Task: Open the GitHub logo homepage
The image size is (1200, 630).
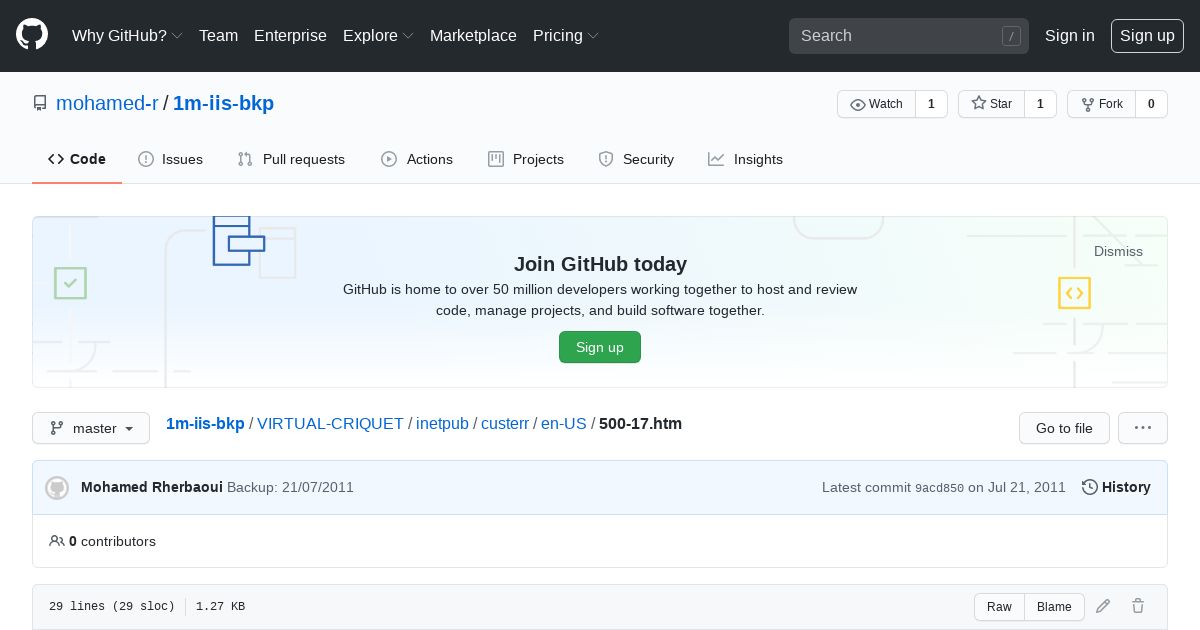Action: click(32, 35)
